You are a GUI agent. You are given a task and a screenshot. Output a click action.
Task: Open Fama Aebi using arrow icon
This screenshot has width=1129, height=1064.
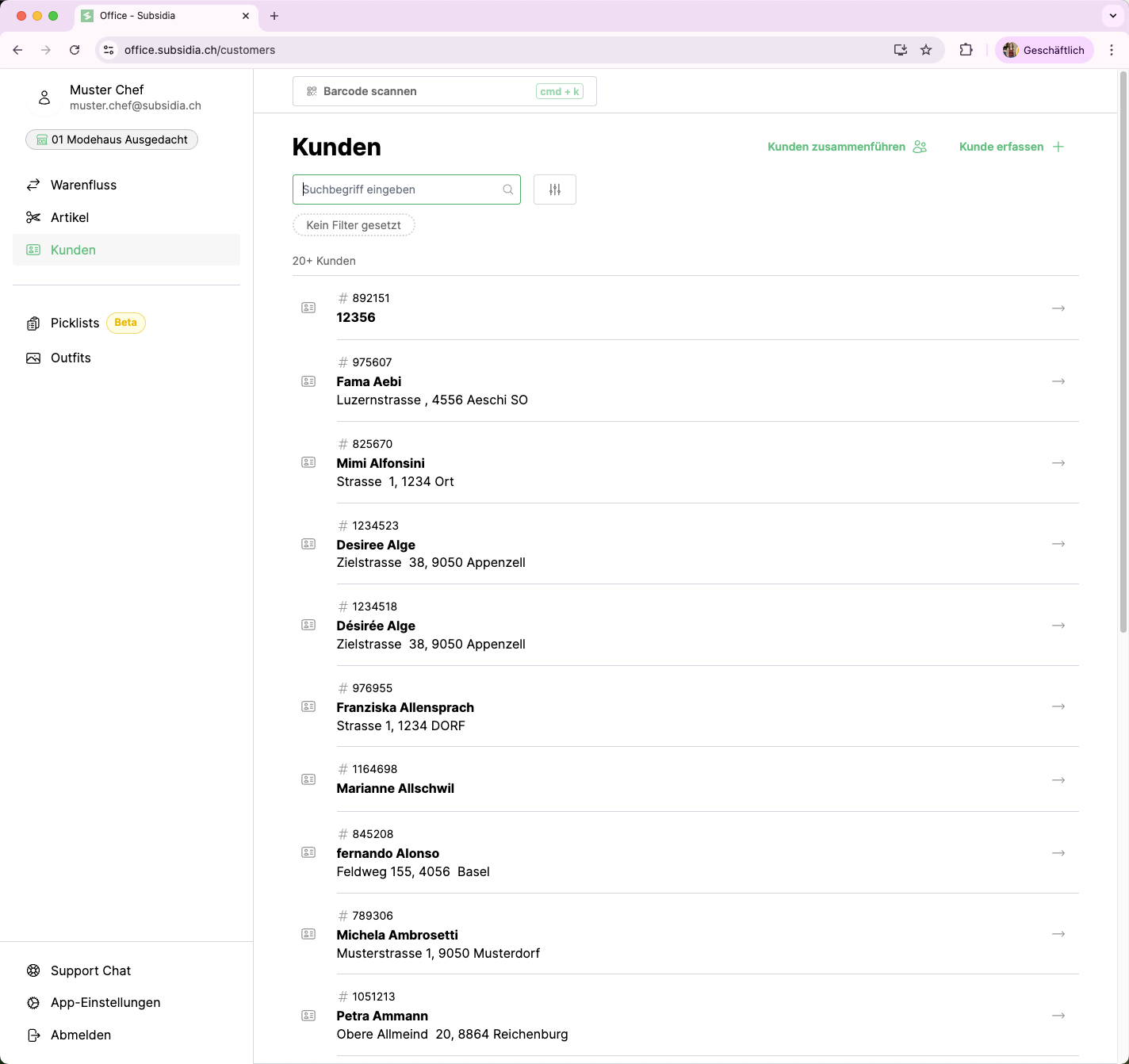pos(1058,381)
